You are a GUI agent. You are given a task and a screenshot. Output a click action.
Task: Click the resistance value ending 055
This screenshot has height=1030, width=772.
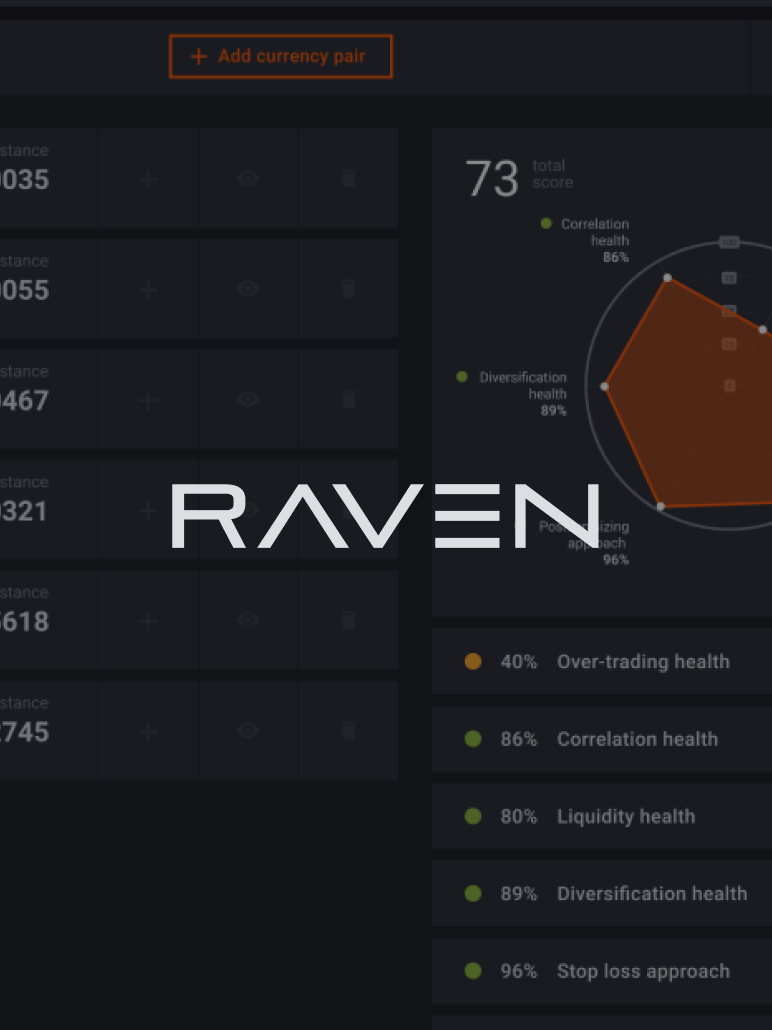24,290
